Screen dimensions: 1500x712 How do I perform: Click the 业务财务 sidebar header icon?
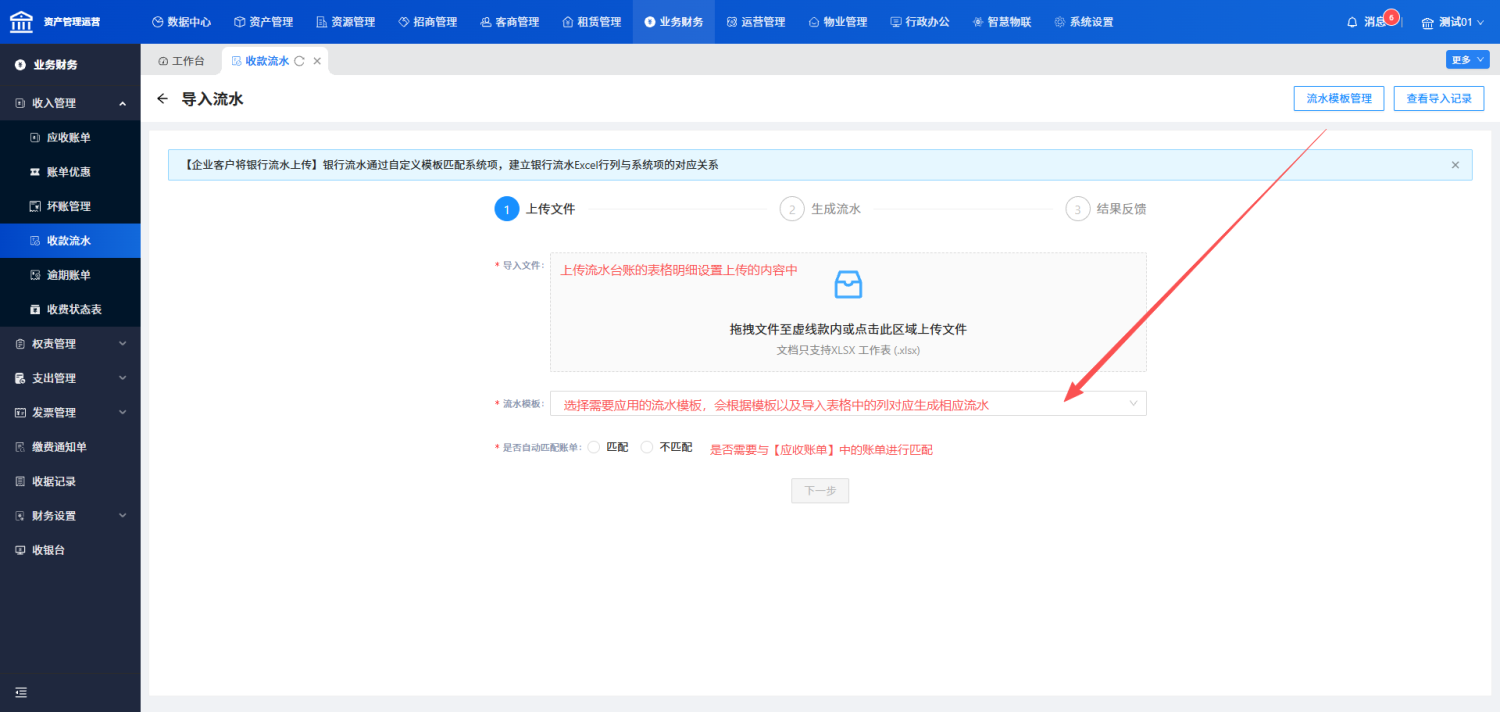click(x=20, y=65)
